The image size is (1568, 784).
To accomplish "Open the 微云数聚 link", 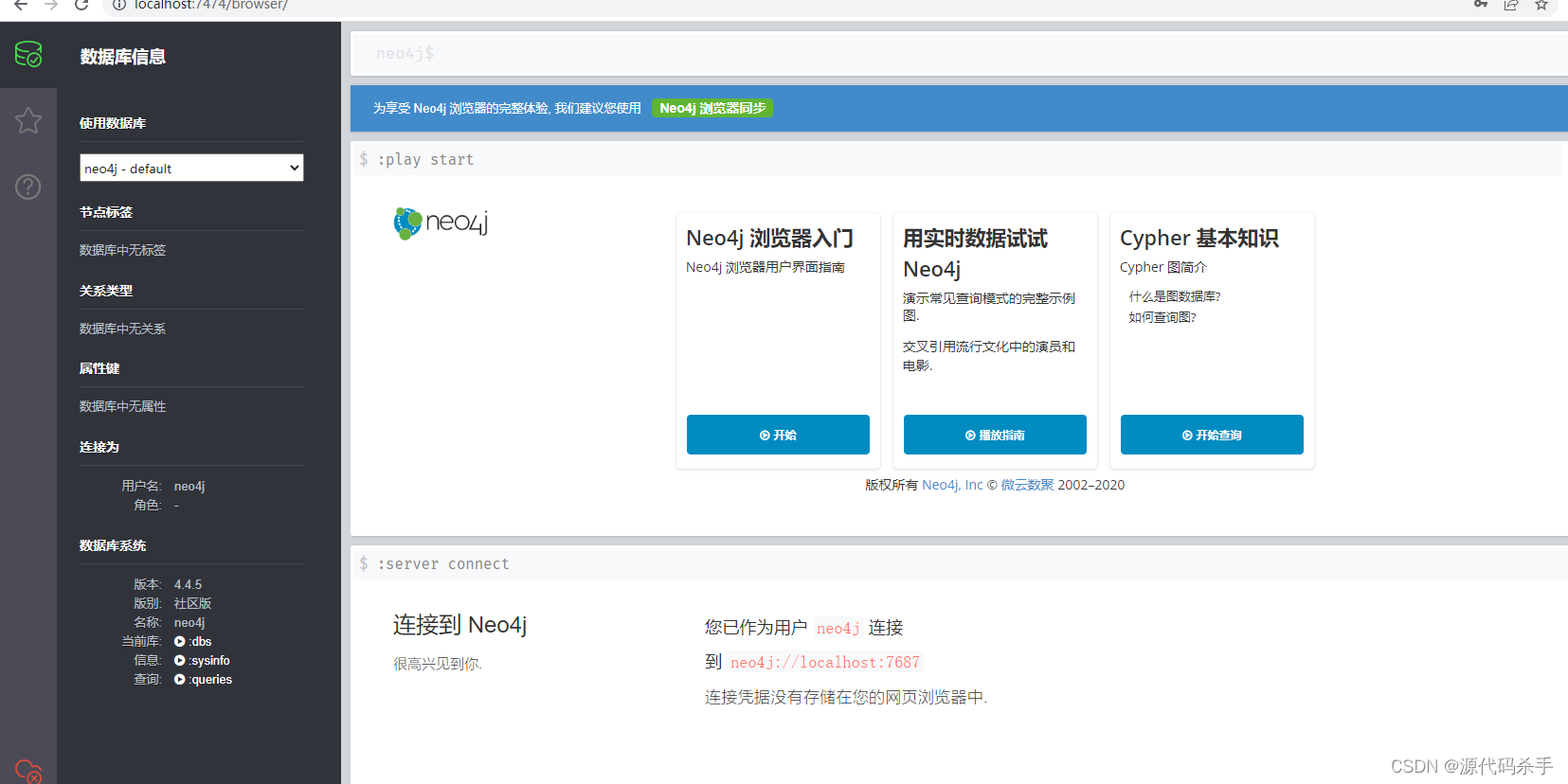I will (x=1027, y=485).
